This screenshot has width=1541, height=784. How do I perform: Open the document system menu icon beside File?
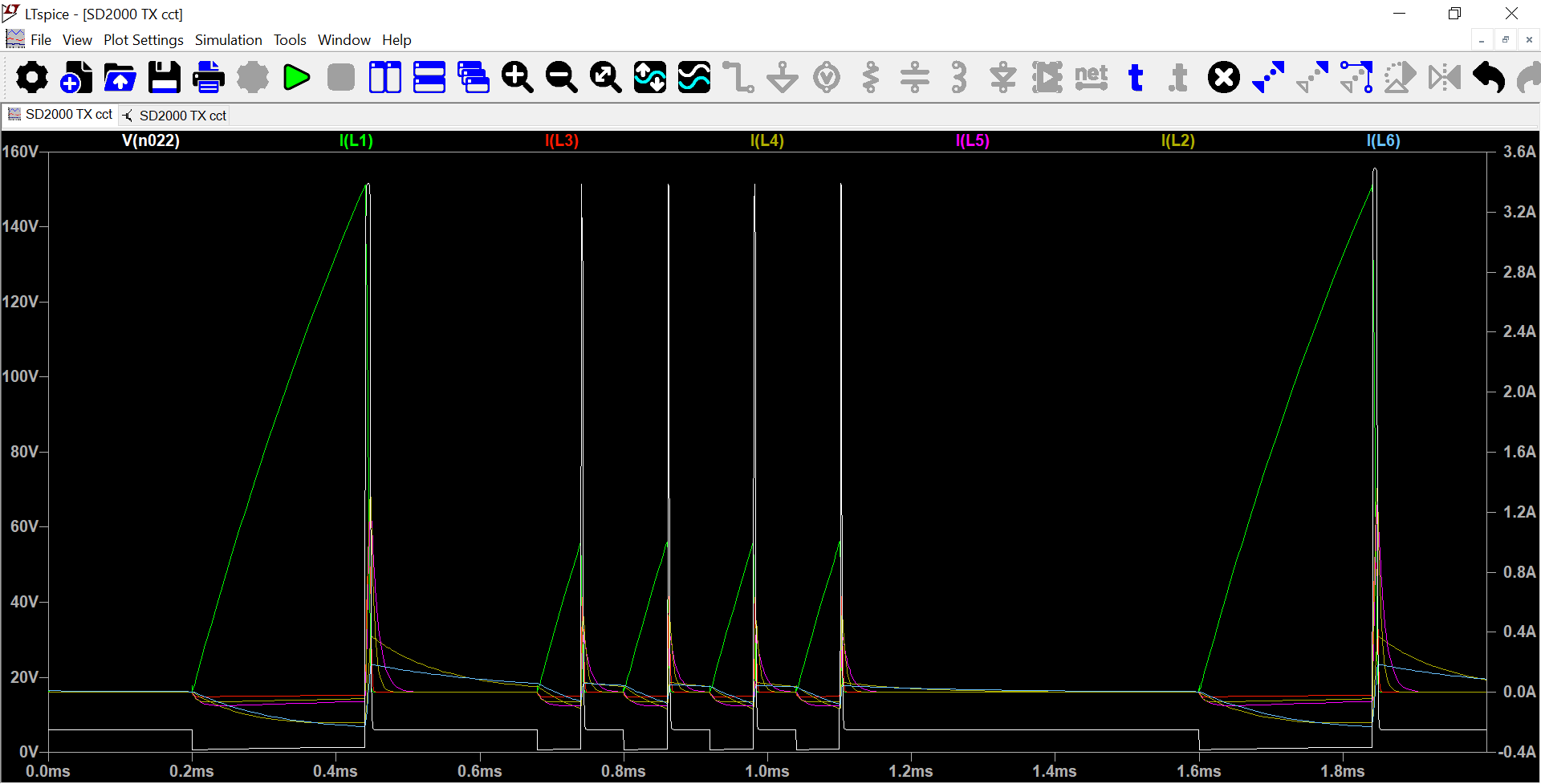tap(15, 39)
